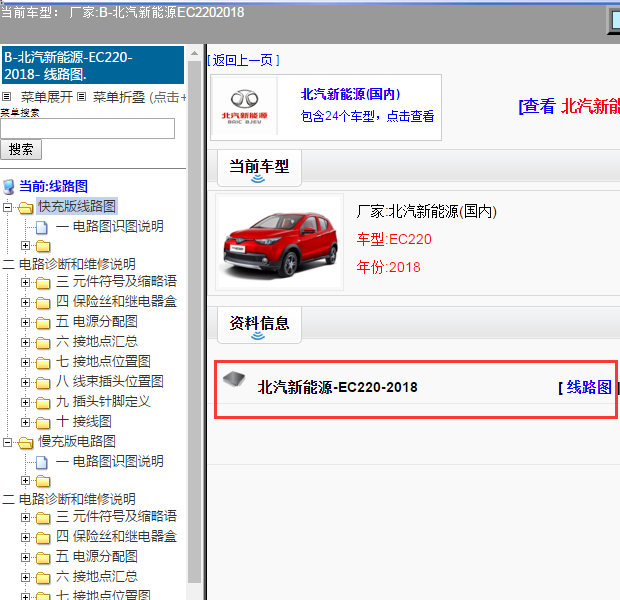Click the sidebar scrollbar up arrow

click(194, 53)
